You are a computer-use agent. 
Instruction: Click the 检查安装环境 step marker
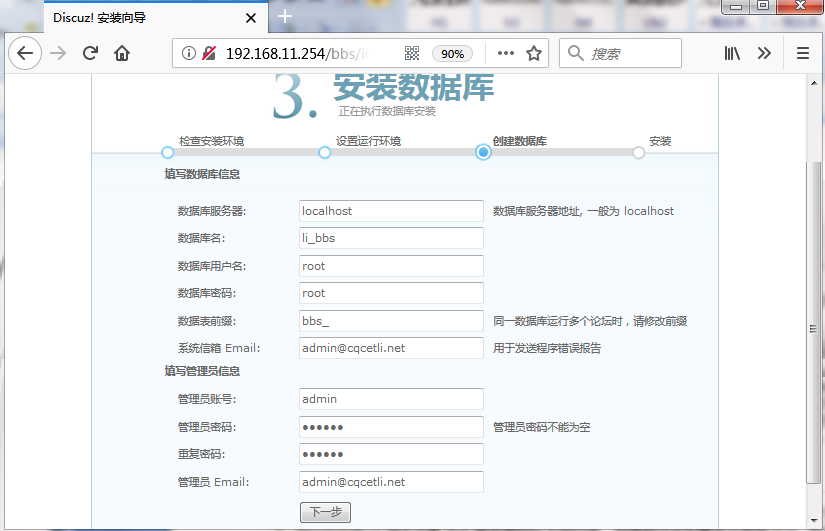pos(167,153)
